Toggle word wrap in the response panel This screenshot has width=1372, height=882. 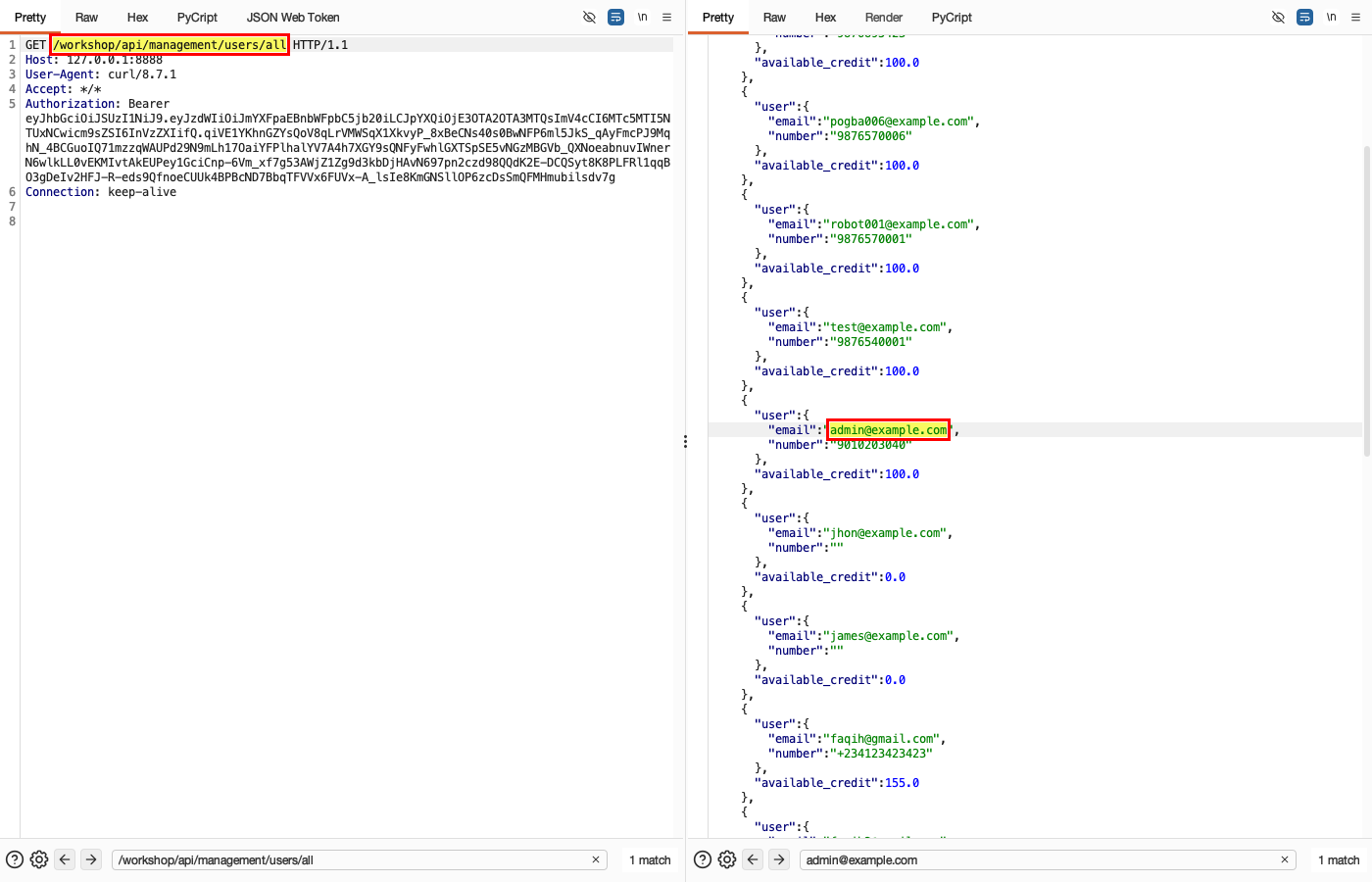click(1304, 18)
